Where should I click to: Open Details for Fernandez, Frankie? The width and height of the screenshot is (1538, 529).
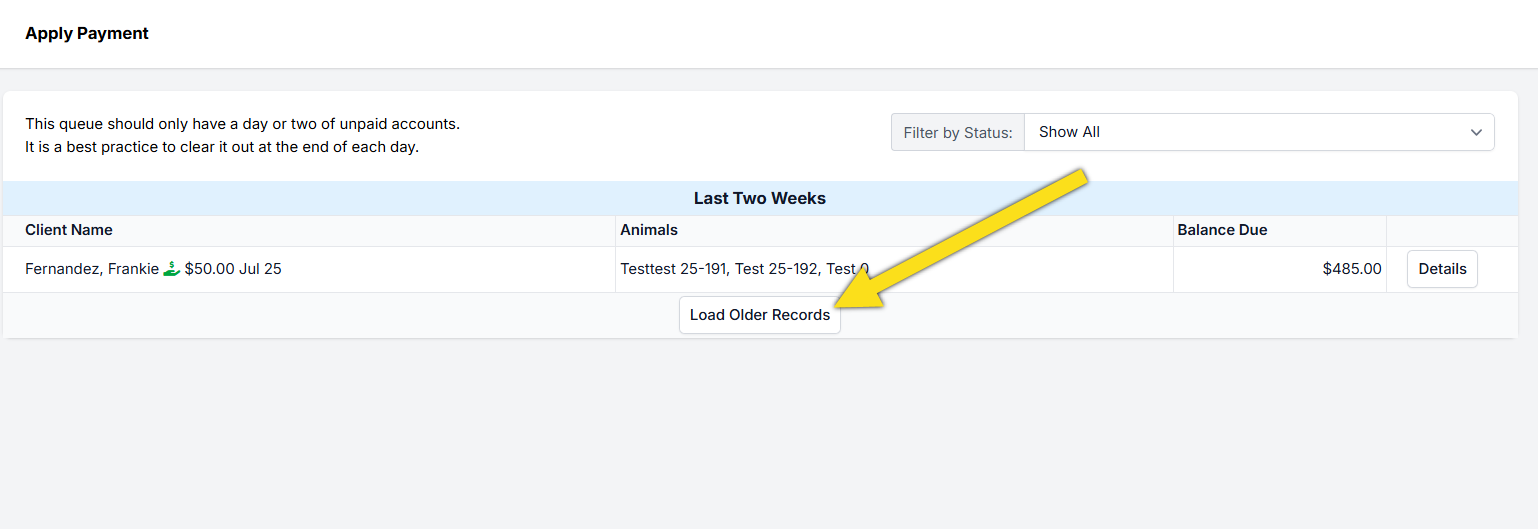pos(1441,269)
